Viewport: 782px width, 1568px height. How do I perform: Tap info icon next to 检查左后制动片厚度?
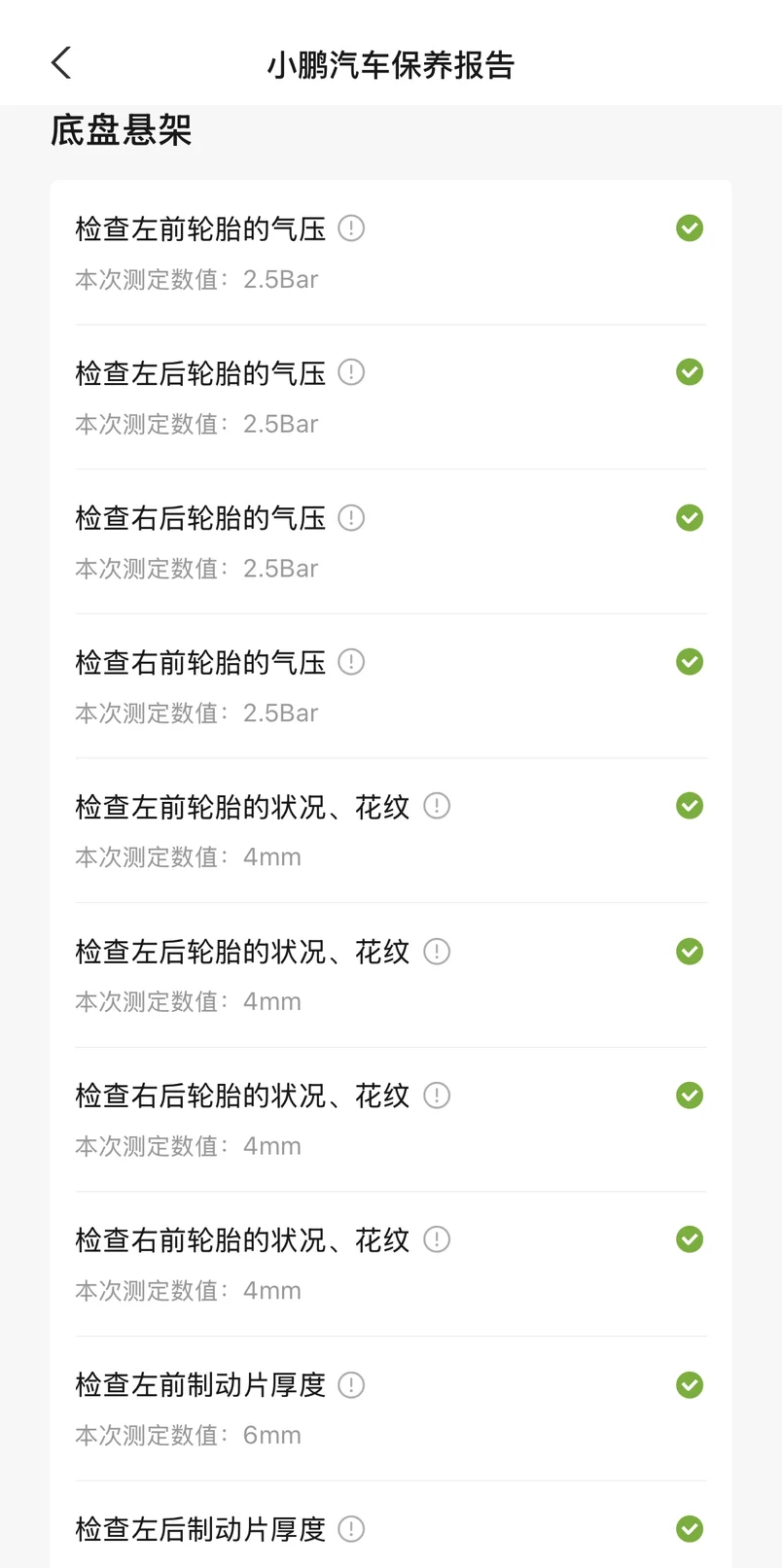[x=351, y=1529]
